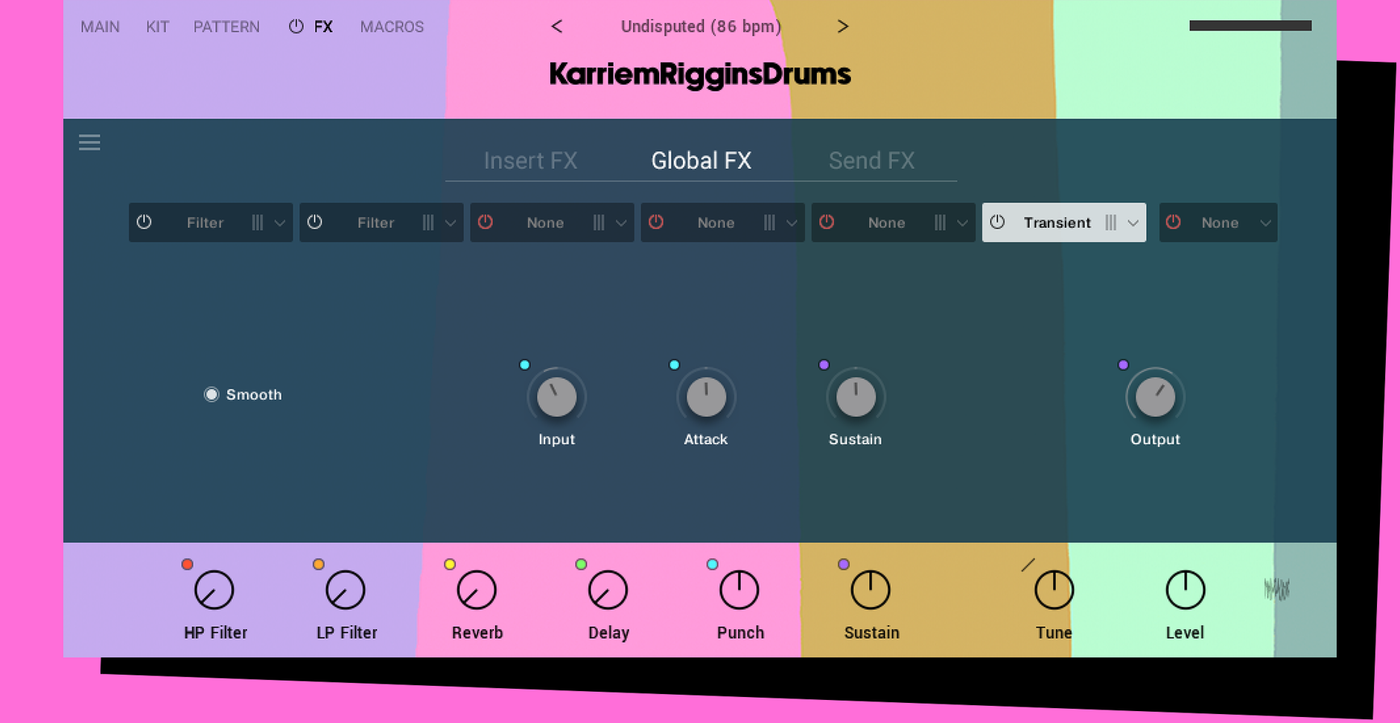This screenshot has height=723, width=1400.
Task: Click the slash icon beside Tune knob
Action: (1028, 565)
